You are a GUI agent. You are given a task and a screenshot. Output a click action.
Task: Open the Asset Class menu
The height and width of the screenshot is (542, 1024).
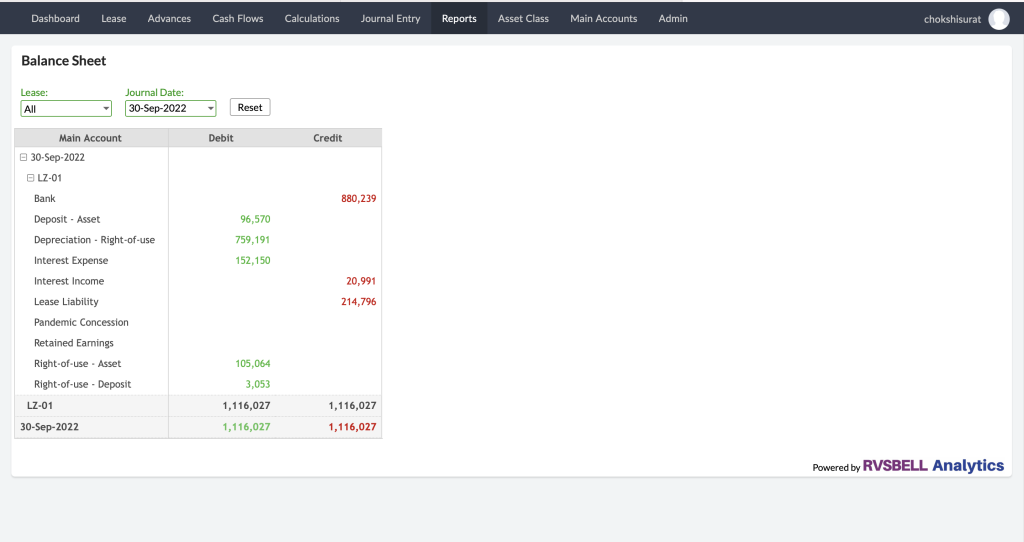[523, 19]
